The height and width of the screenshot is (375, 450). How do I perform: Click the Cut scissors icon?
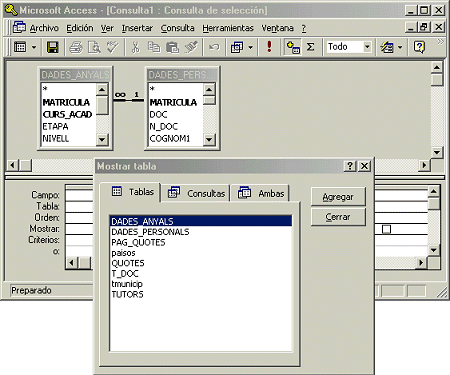135,47
